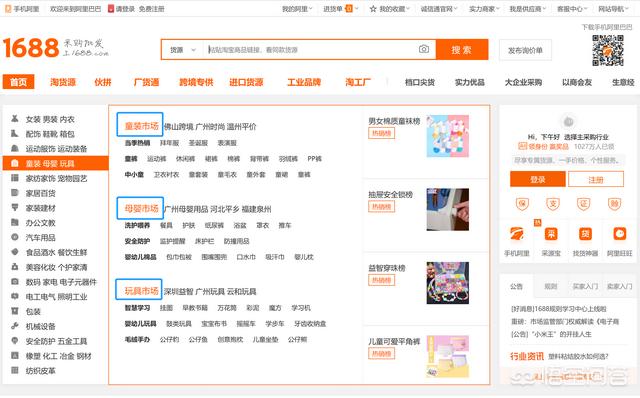The width and height of the screenshot is (640, 398).
Task: Click the camera image-search icon
Action: (x=424, y=49)
